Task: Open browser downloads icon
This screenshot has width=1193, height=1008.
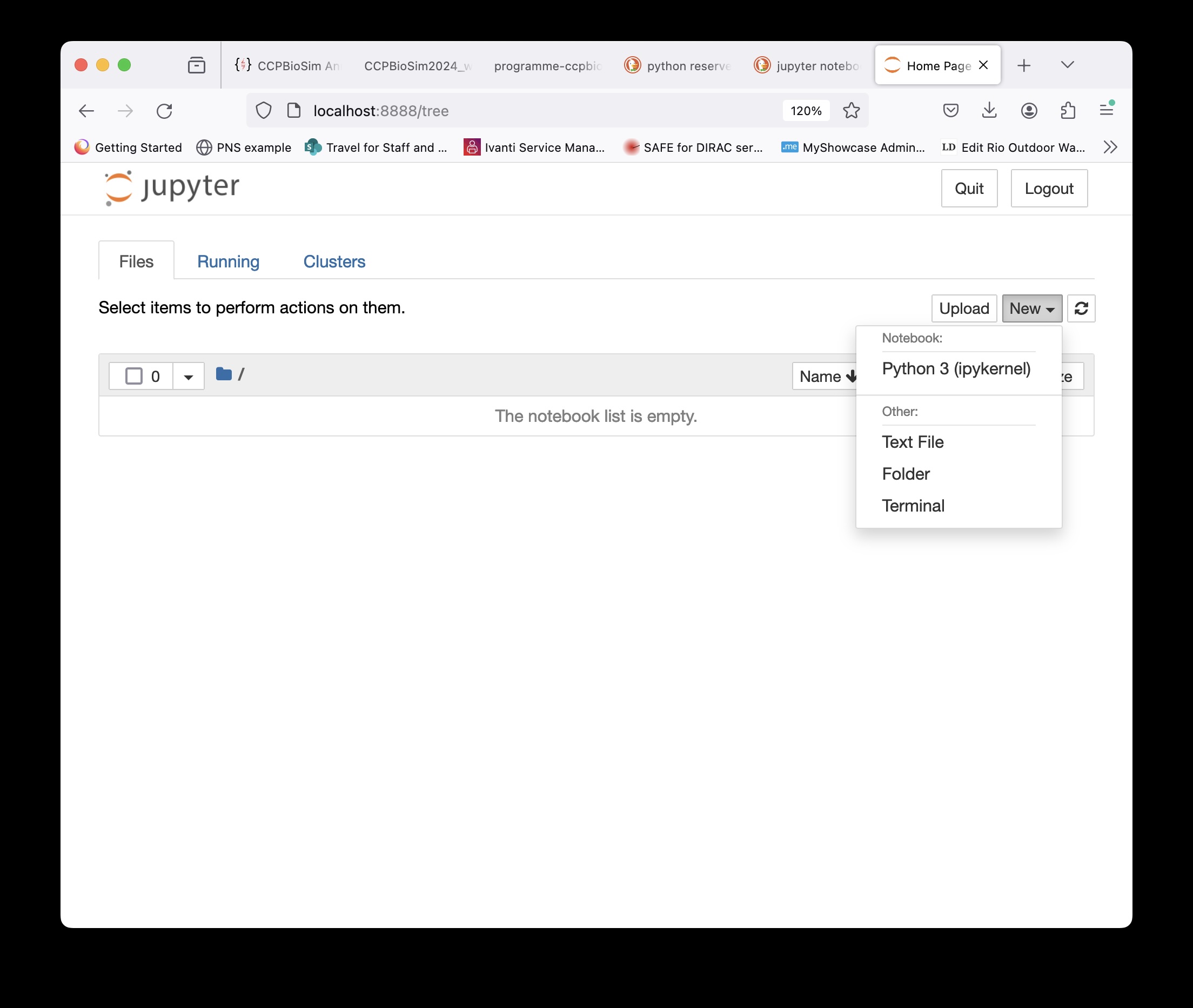Action: (989, 110)
